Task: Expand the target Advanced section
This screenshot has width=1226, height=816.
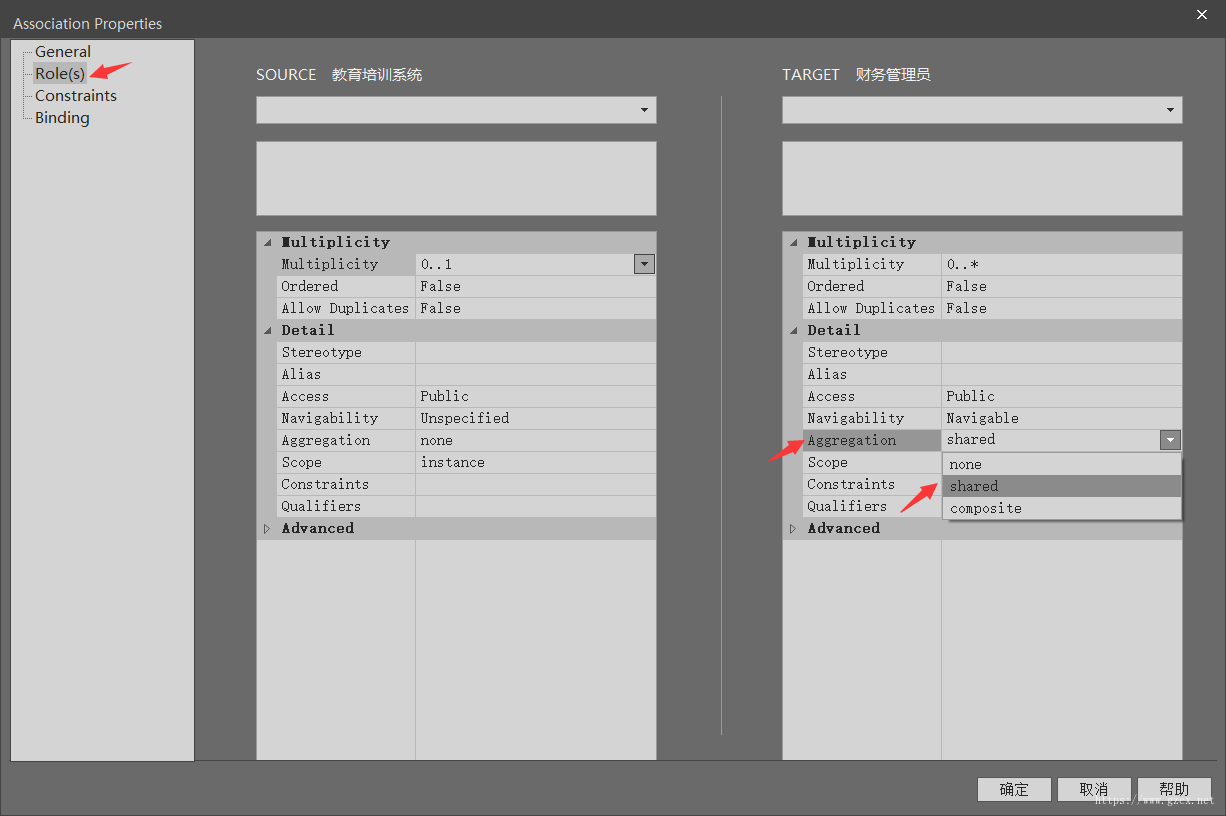Action: pyautogui.click(x=793, y=529)
